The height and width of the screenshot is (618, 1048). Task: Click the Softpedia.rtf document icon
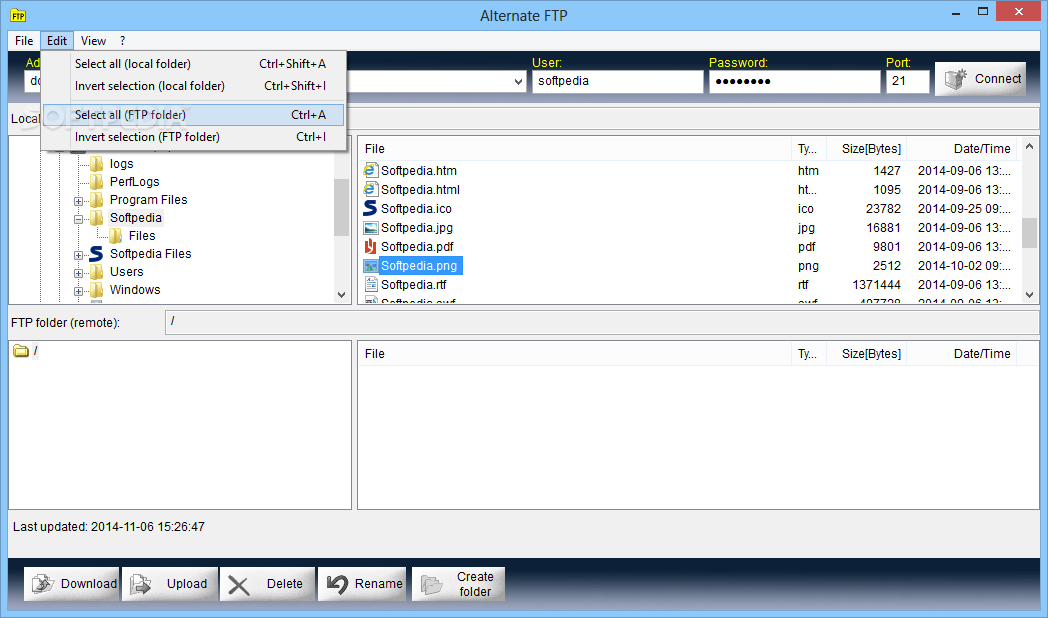point(370,285)
